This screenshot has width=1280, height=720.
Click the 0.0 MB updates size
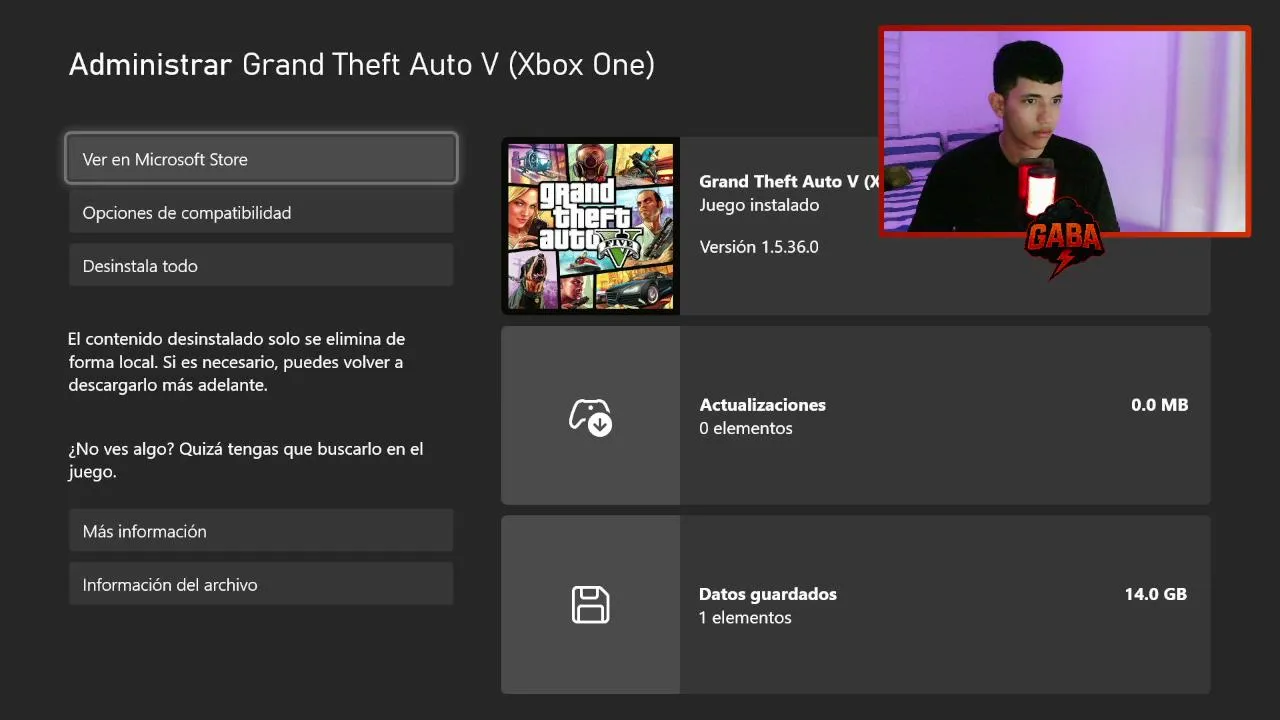1159,405
